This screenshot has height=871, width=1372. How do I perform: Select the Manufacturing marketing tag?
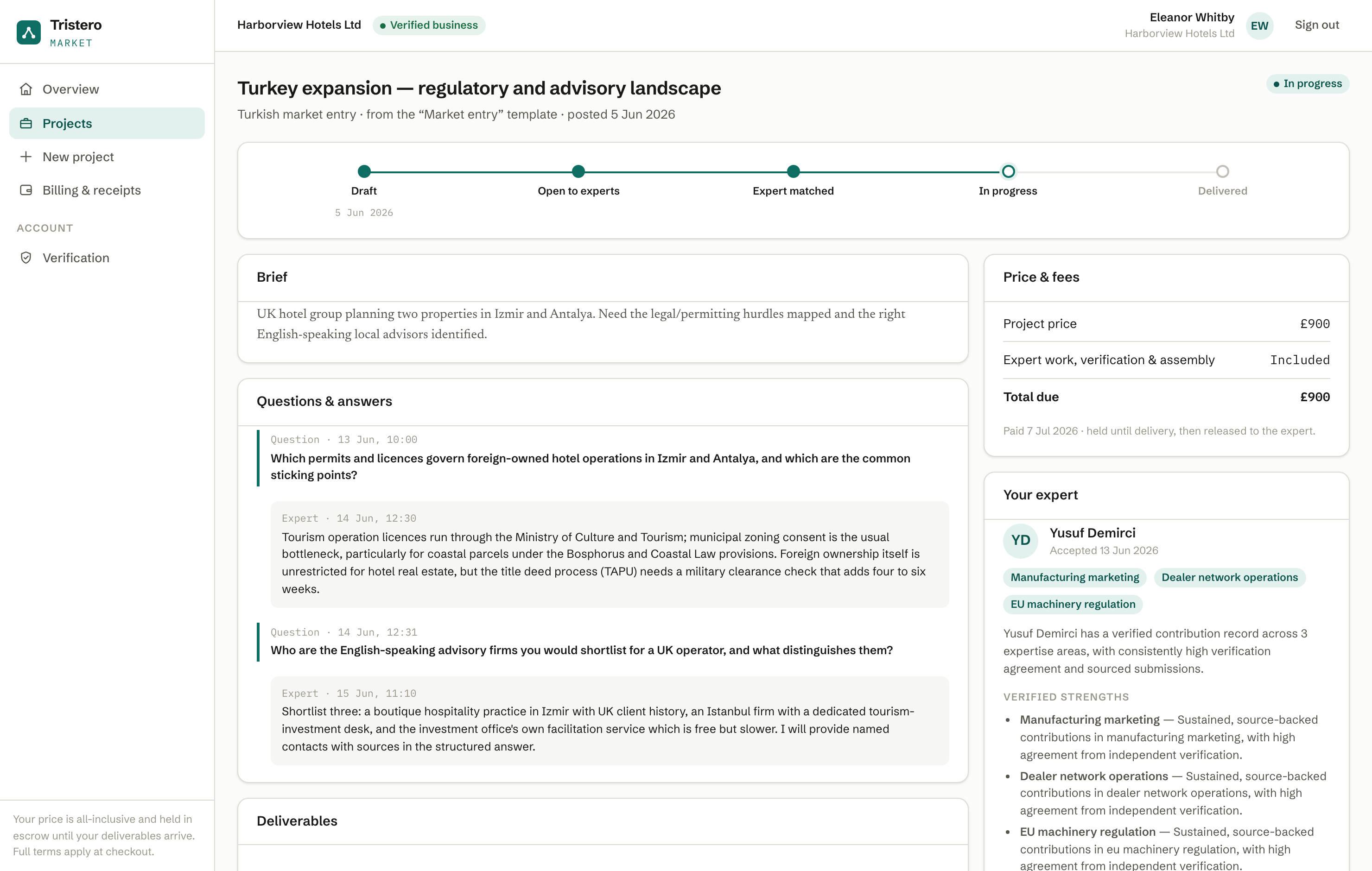click(1074, 577)
